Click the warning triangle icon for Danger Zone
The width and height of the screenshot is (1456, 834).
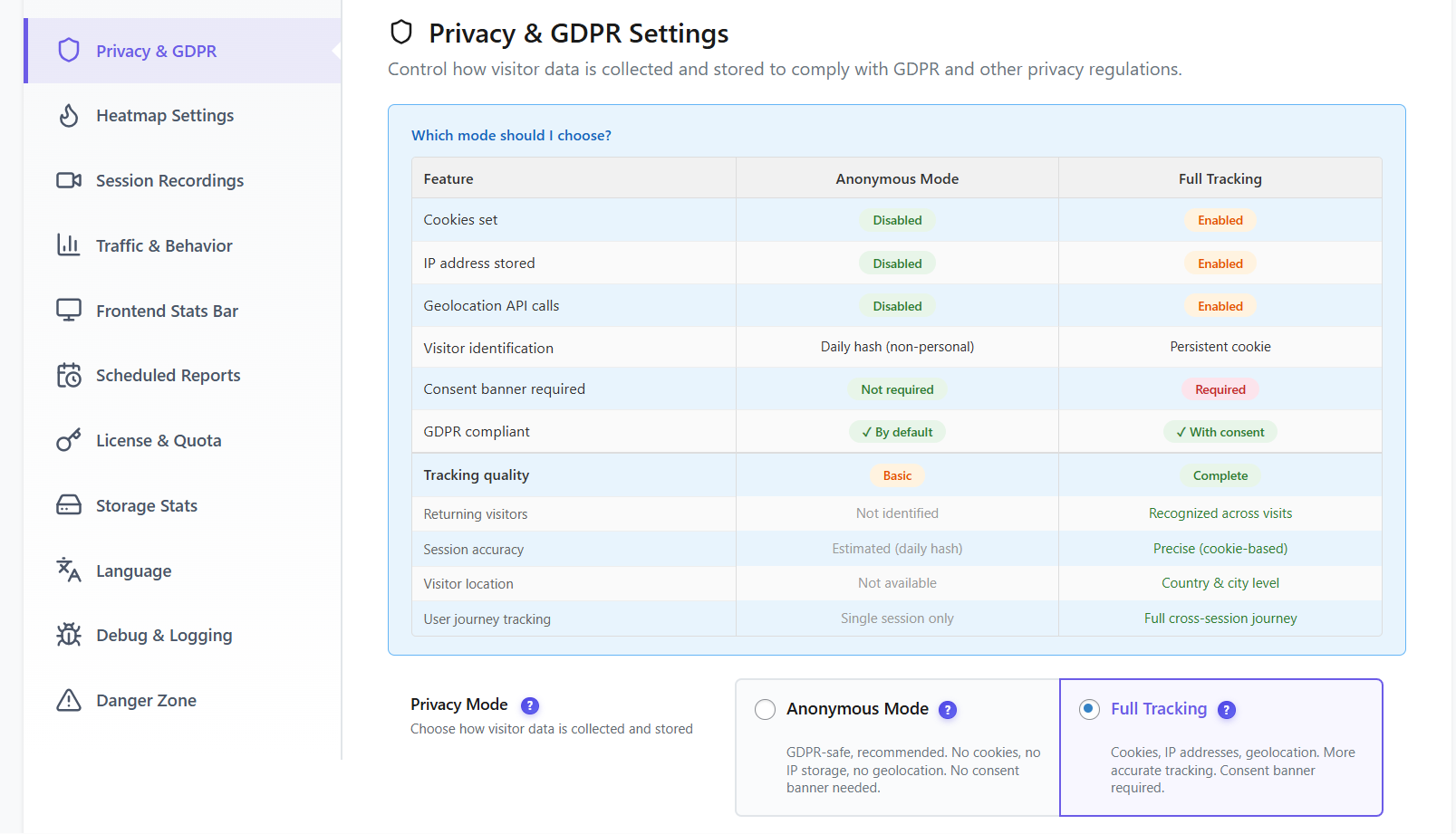coord(69,700)
